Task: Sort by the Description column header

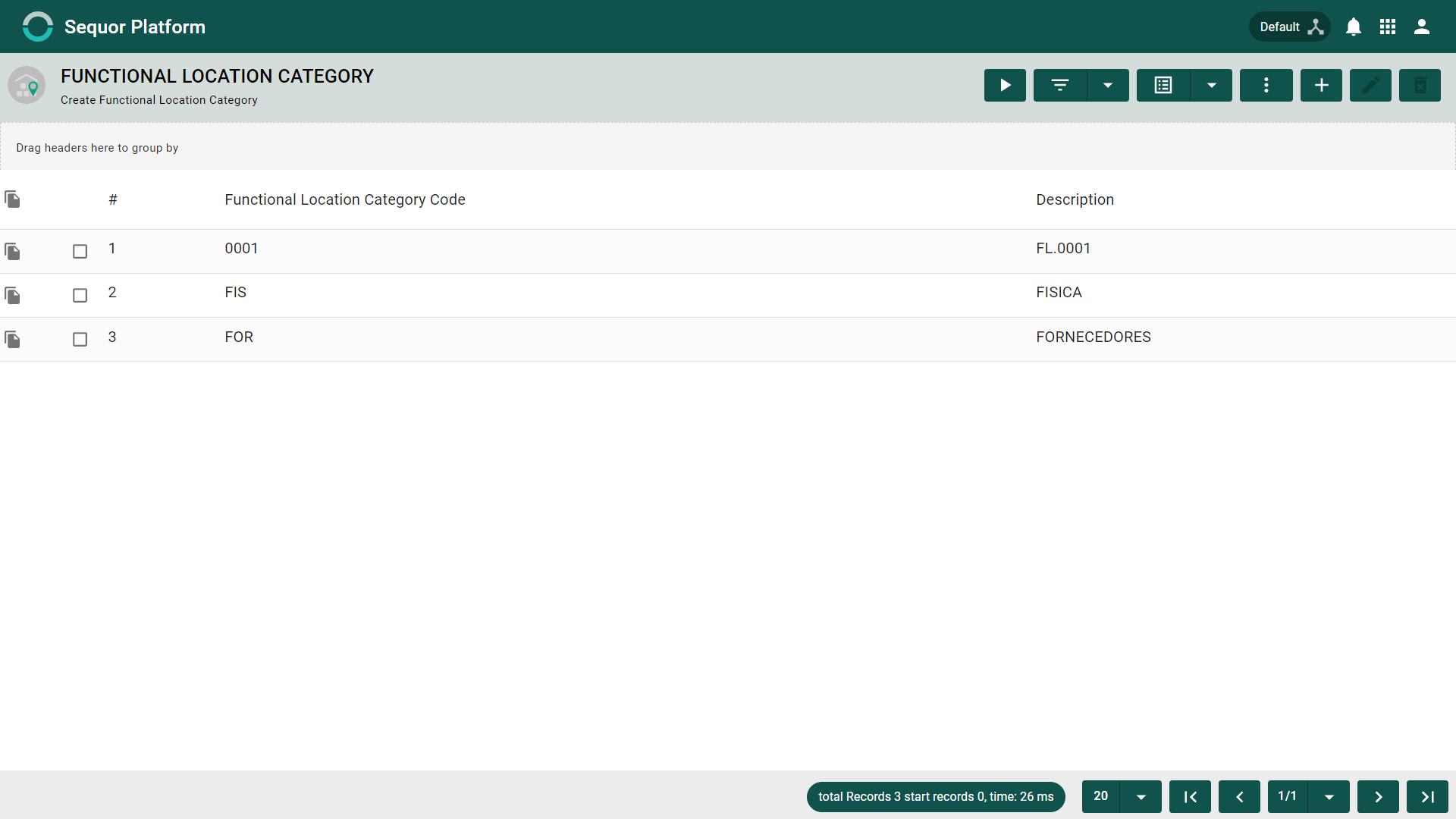Action: point(1075,199)
